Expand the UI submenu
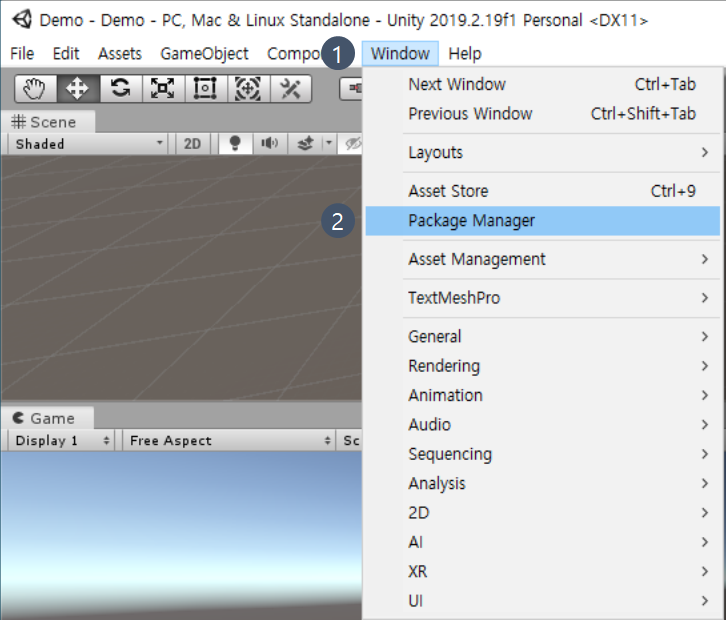This screenshot has height=620, width=726. 543,601
